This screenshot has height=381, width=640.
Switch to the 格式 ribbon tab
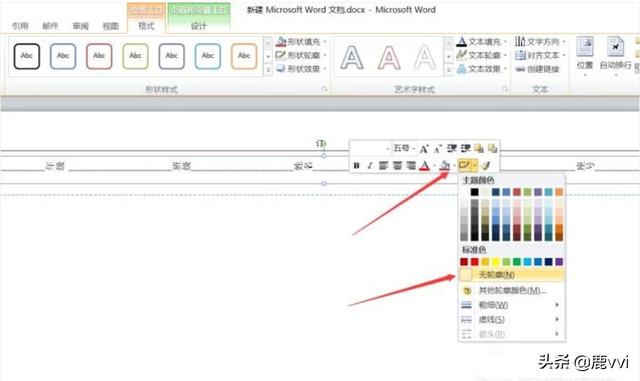point(146,26)
